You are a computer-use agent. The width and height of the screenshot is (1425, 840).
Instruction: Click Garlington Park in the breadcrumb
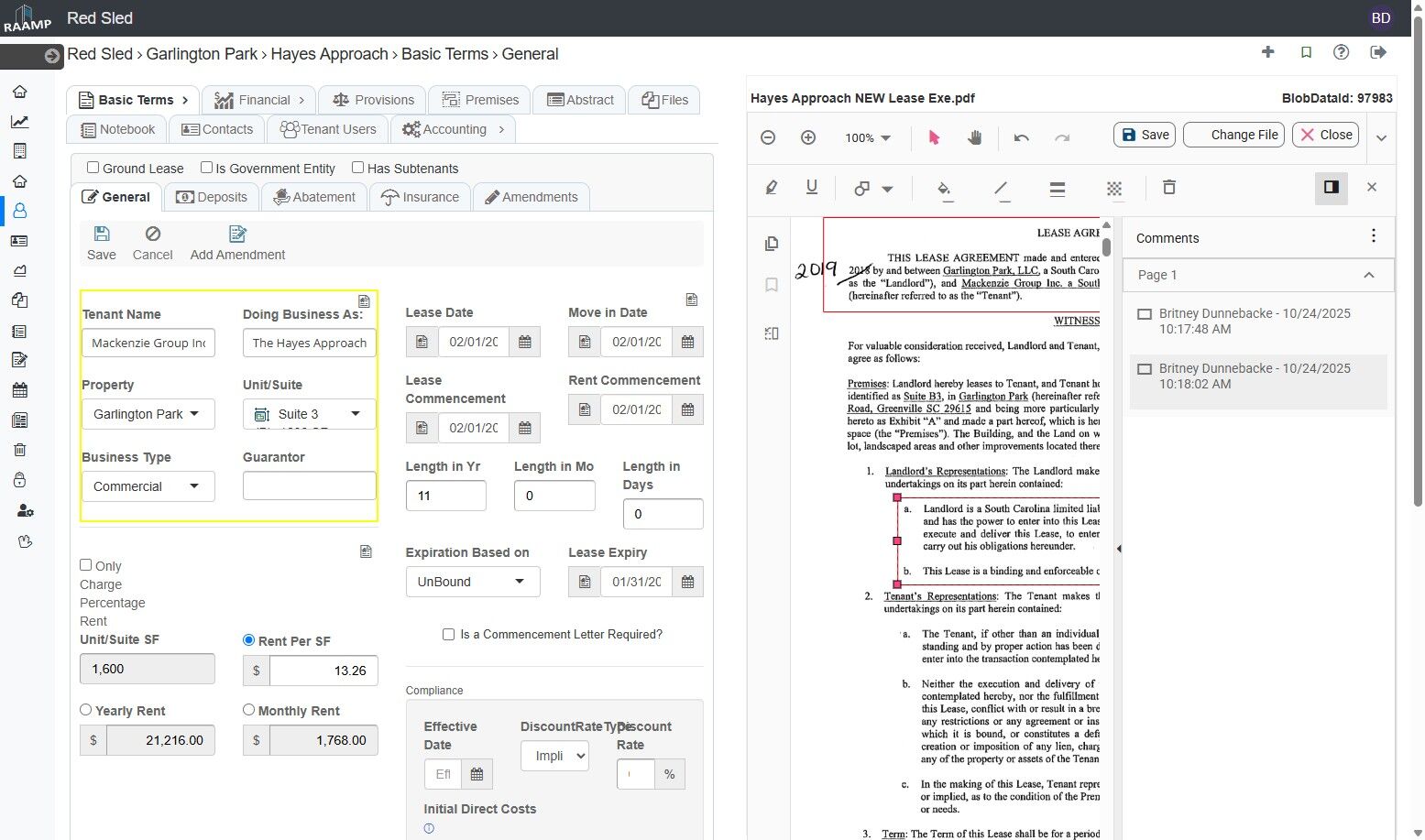click(x=202, y=54)
